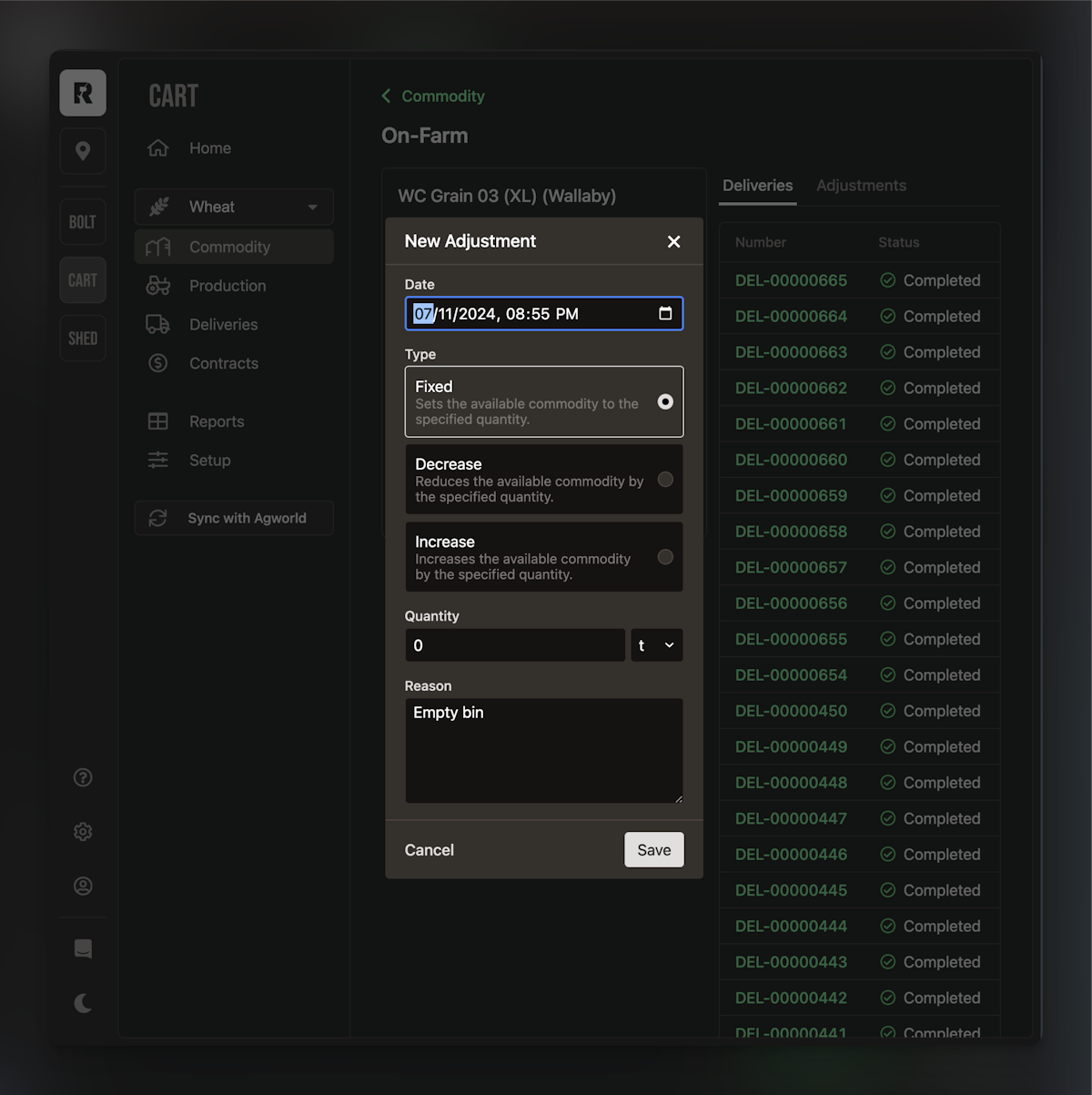Image resolution: width=1092 pixels, height=1095 pixels.
Task: Open Production in the sidebar menu
Action: (227, 286)
